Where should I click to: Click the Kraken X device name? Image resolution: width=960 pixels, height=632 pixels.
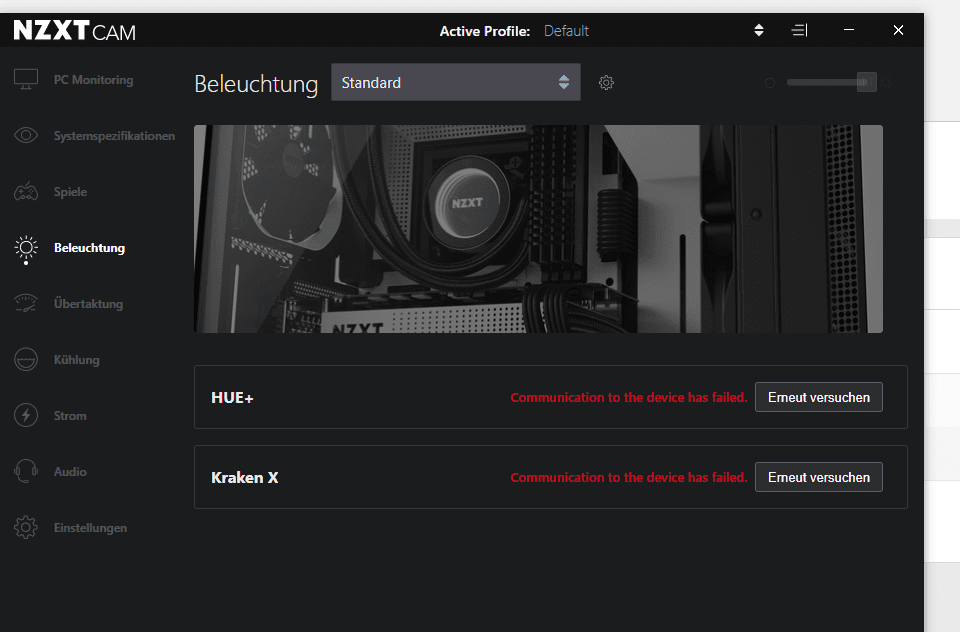(x=244, y=478)
